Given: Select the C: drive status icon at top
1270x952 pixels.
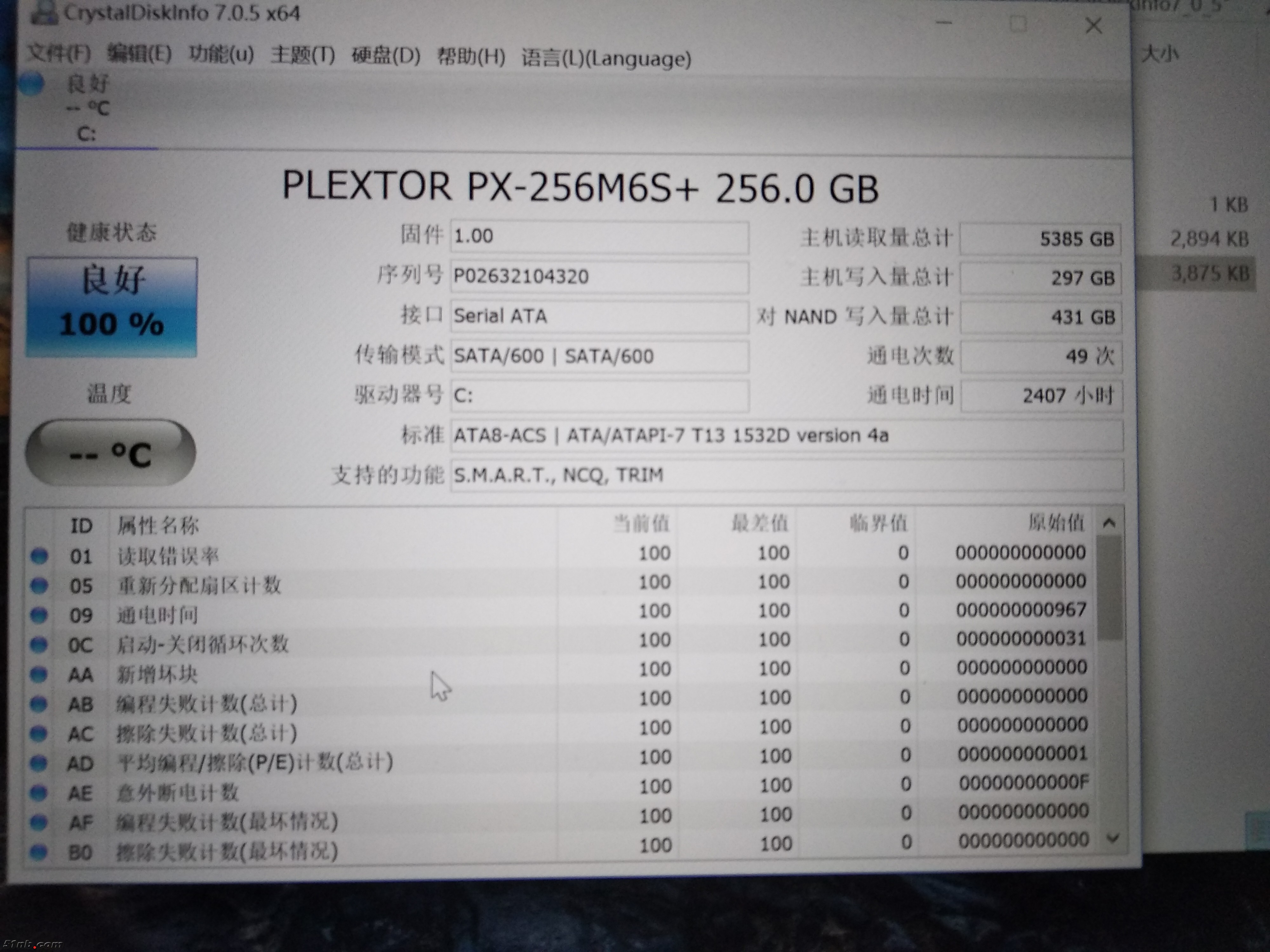Looking at the screenshot, I should pyautogui.click(x=31, y=84).
